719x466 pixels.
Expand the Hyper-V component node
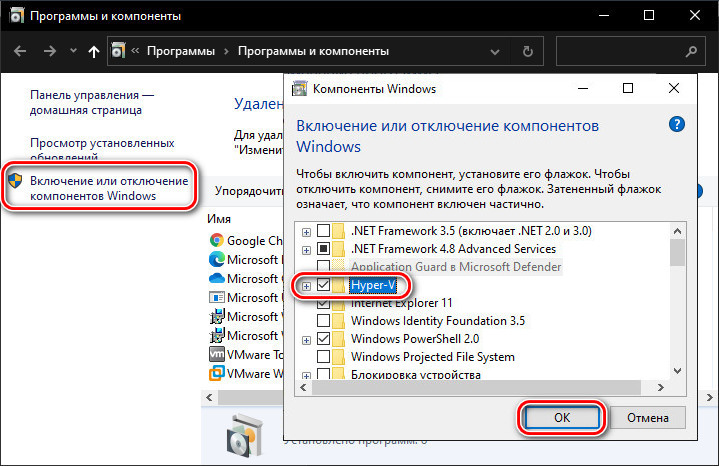306,286
